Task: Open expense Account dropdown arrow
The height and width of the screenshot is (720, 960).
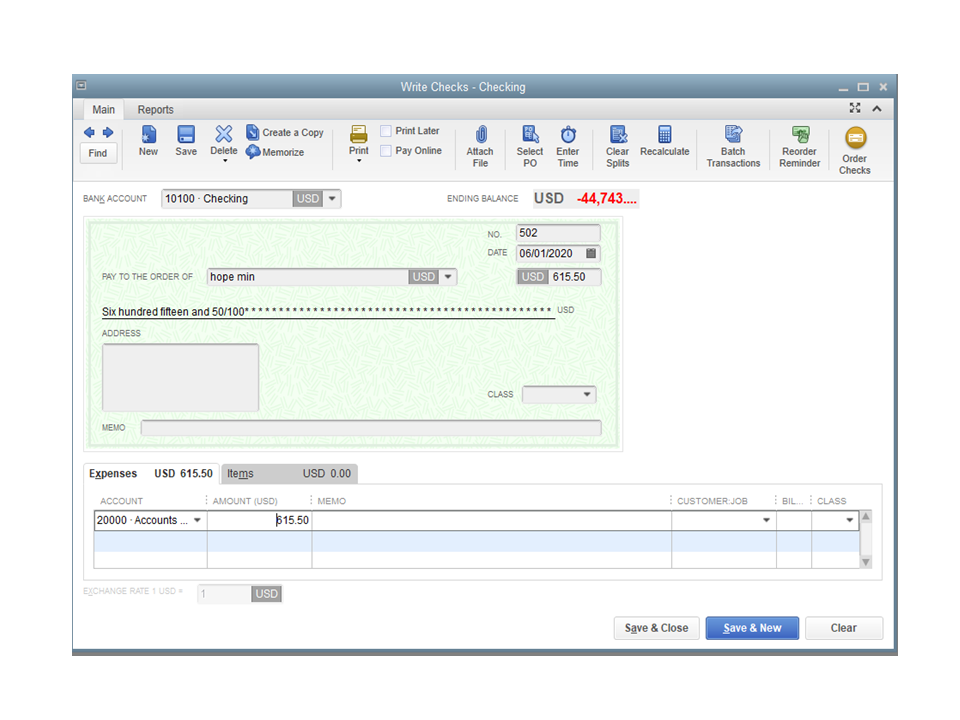Action: [197, 520]
